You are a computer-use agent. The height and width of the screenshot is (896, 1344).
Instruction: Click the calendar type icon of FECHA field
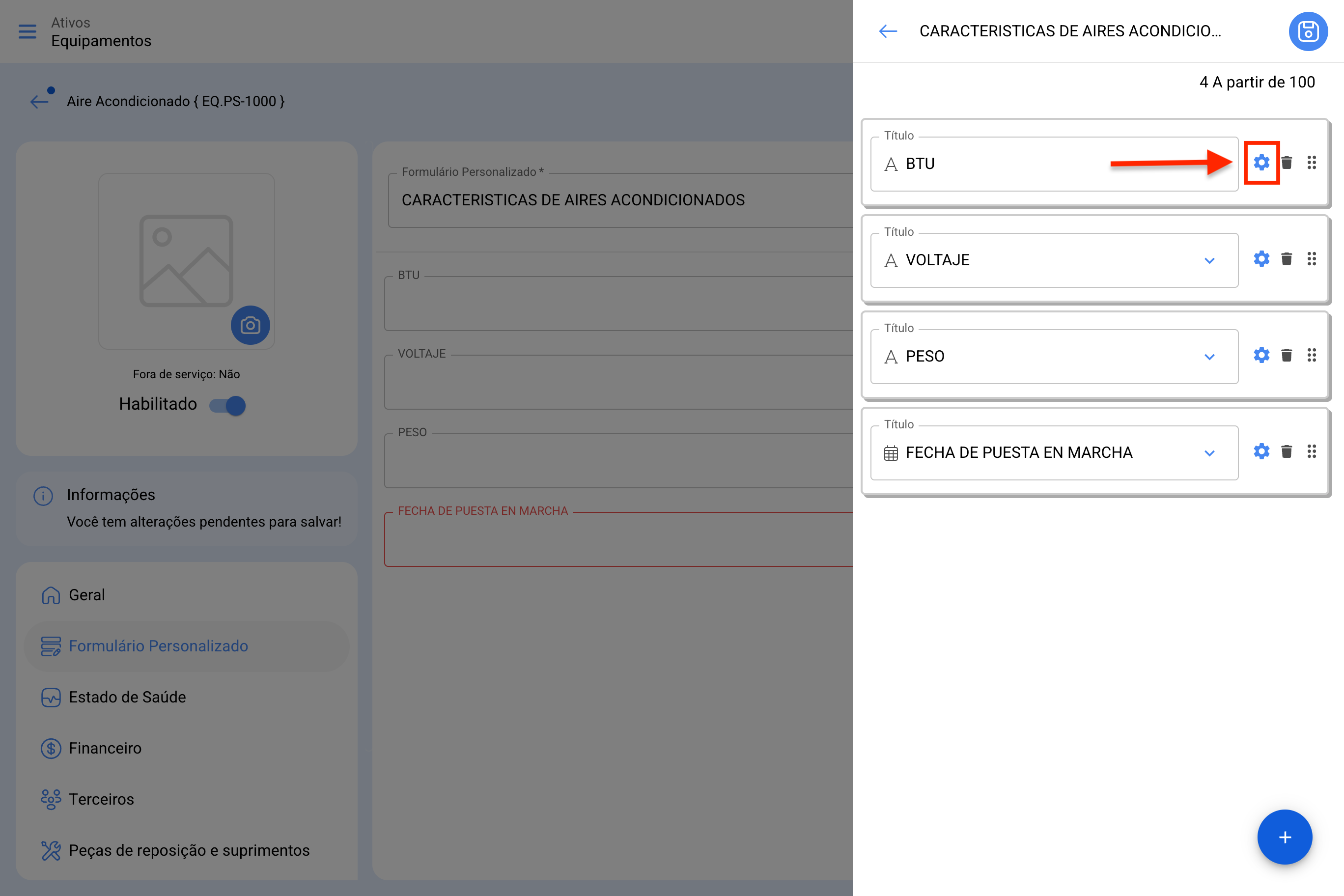click(x=890, y=453)
